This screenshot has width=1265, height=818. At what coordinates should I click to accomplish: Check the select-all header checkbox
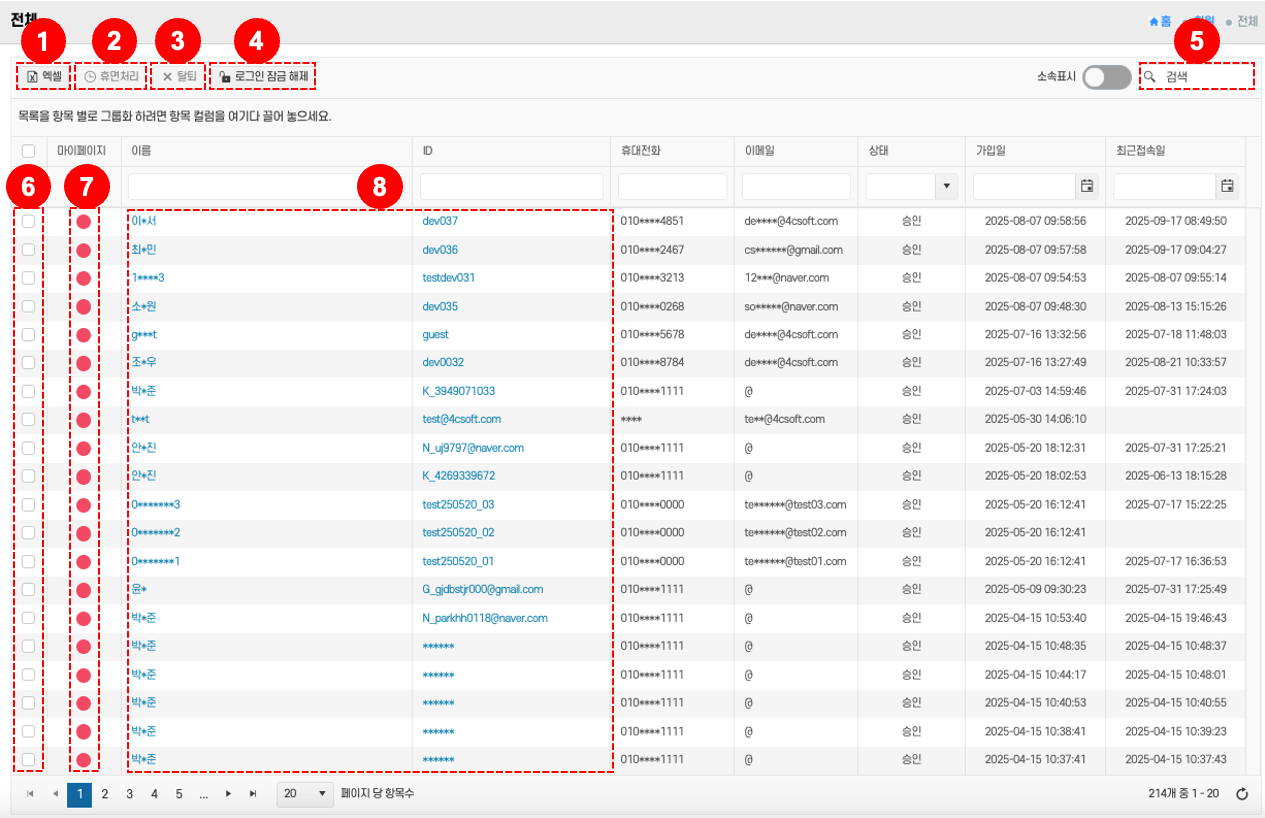29,150
